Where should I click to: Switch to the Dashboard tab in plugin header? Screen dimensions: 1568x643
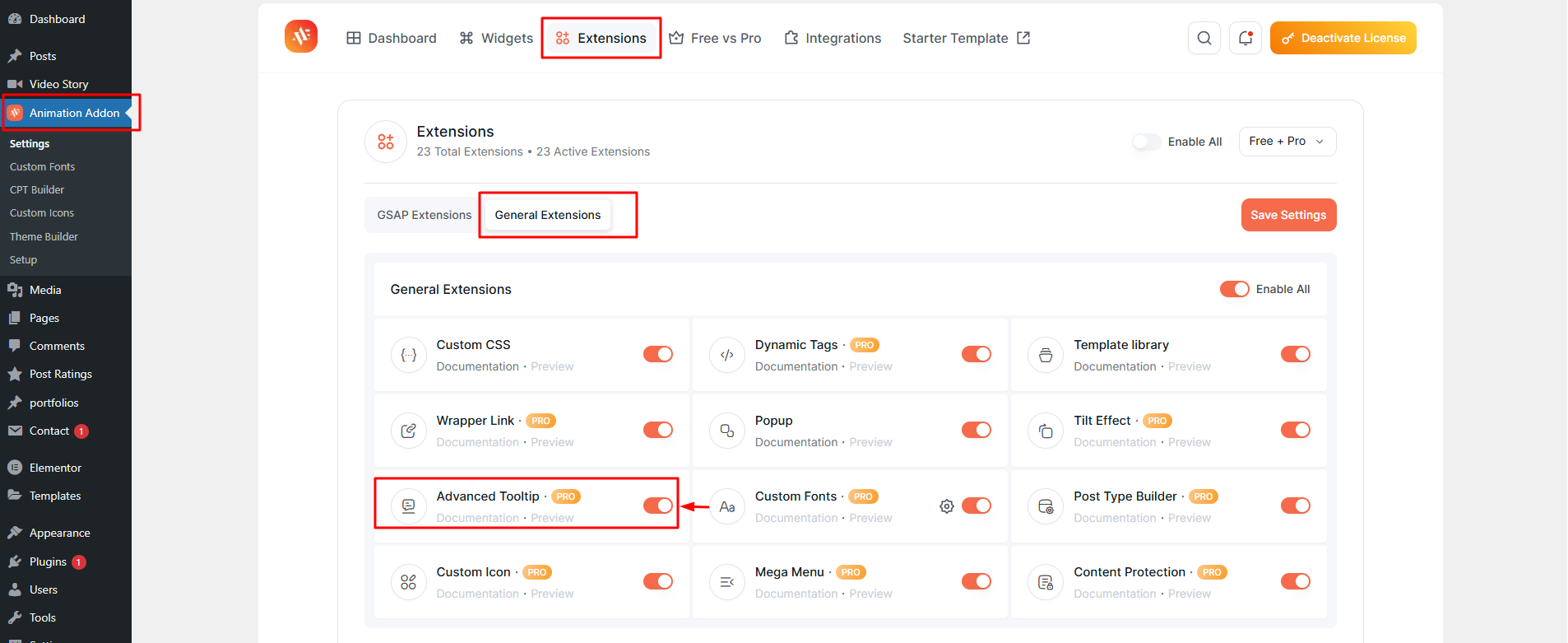click(x=392, y=38)
